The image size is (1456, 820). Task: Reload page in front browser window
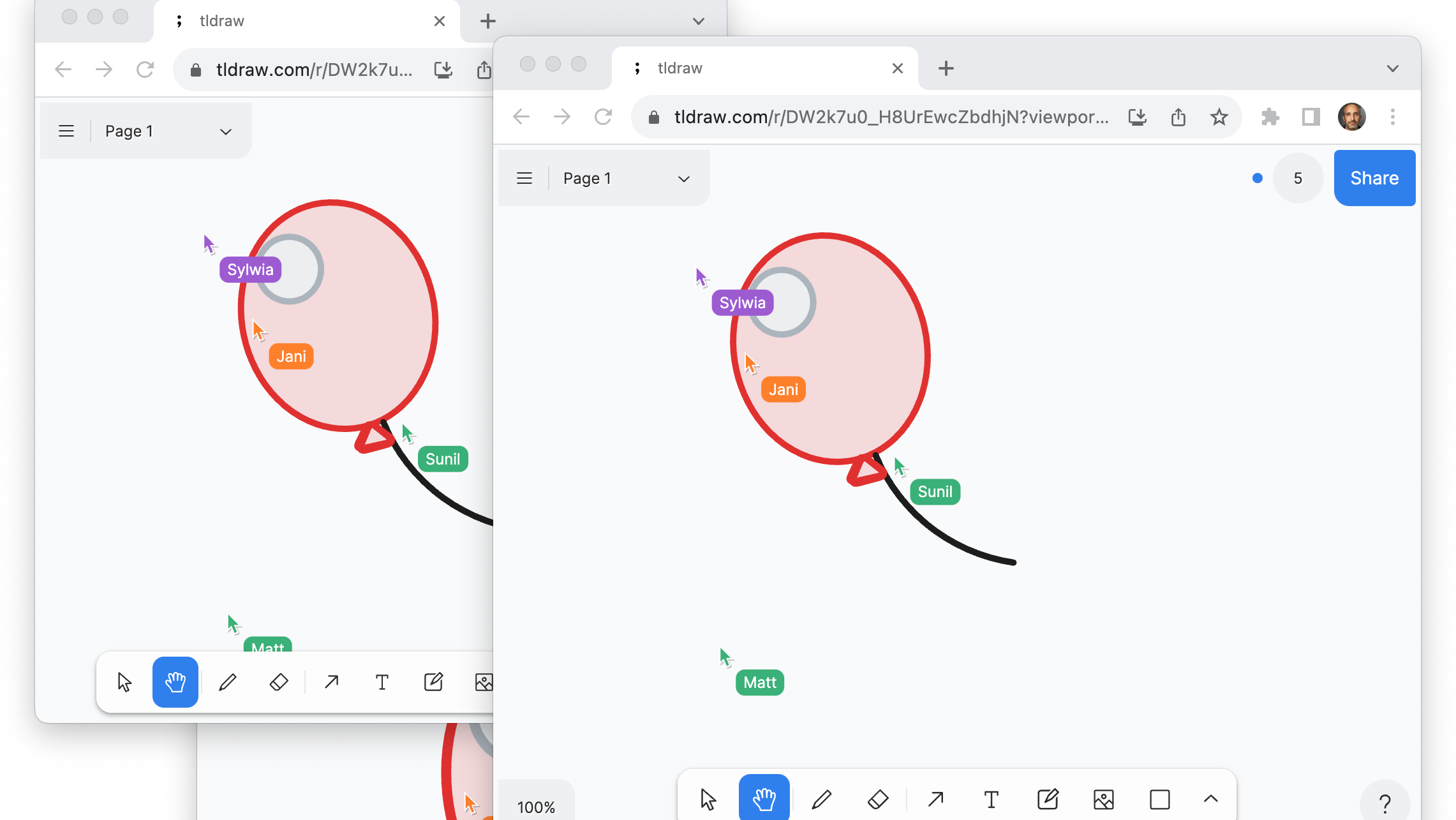[x=603, y=117]
